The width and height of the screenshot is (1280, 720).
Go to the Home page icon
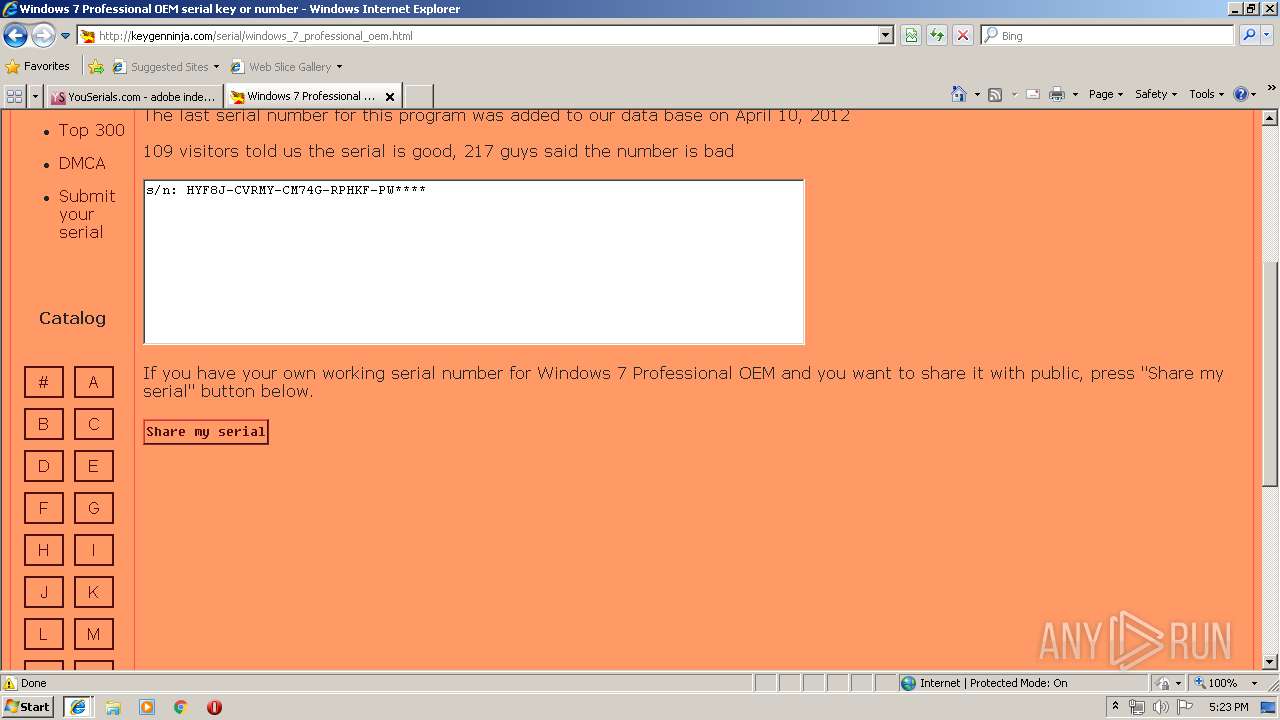point(958,94)
